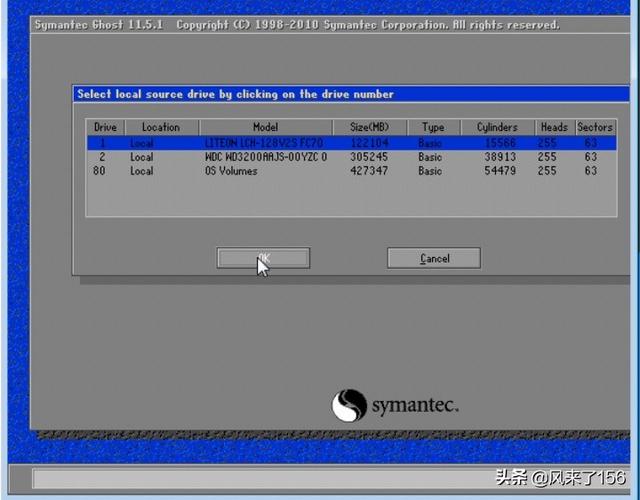The height and width of the screenshot is (500, 640).
Task: Click Local location in drive 80 row
Action: click(x=142, y=171)
